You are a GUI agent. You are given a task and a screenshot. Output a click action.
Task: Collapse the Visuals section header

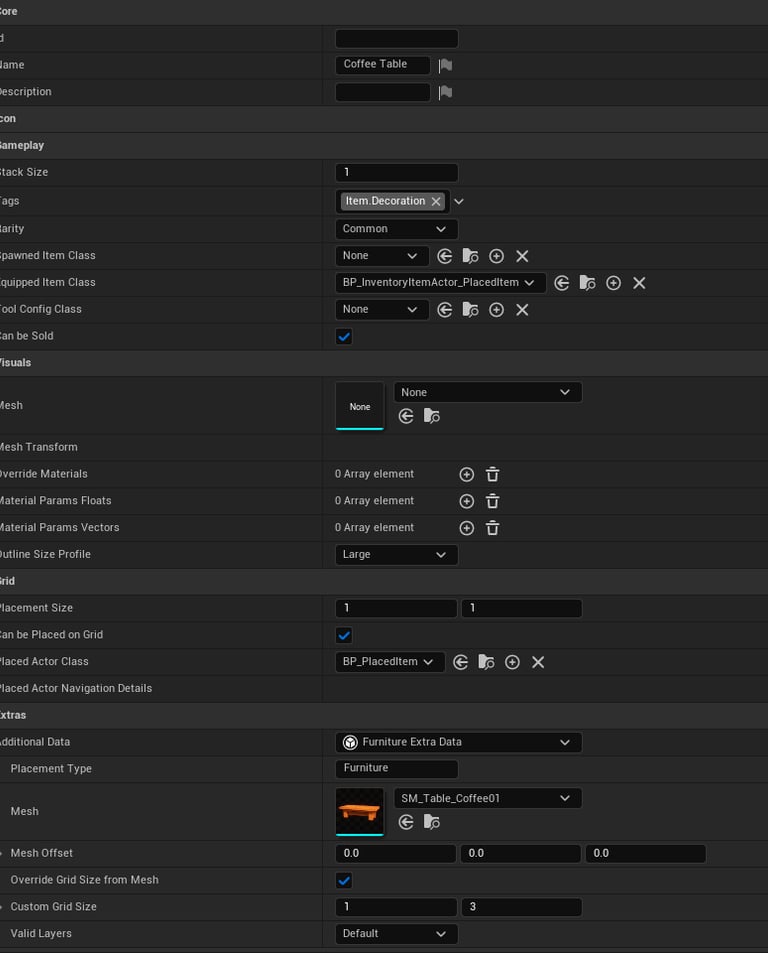click(x=384, y=363)
